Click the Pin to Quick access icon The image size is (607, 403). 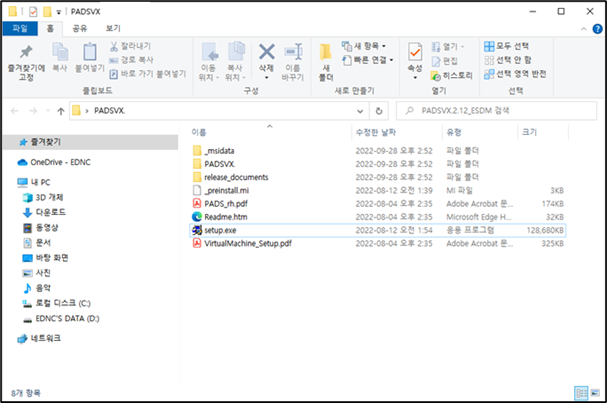pyautogui.click(x=26, y=52)
